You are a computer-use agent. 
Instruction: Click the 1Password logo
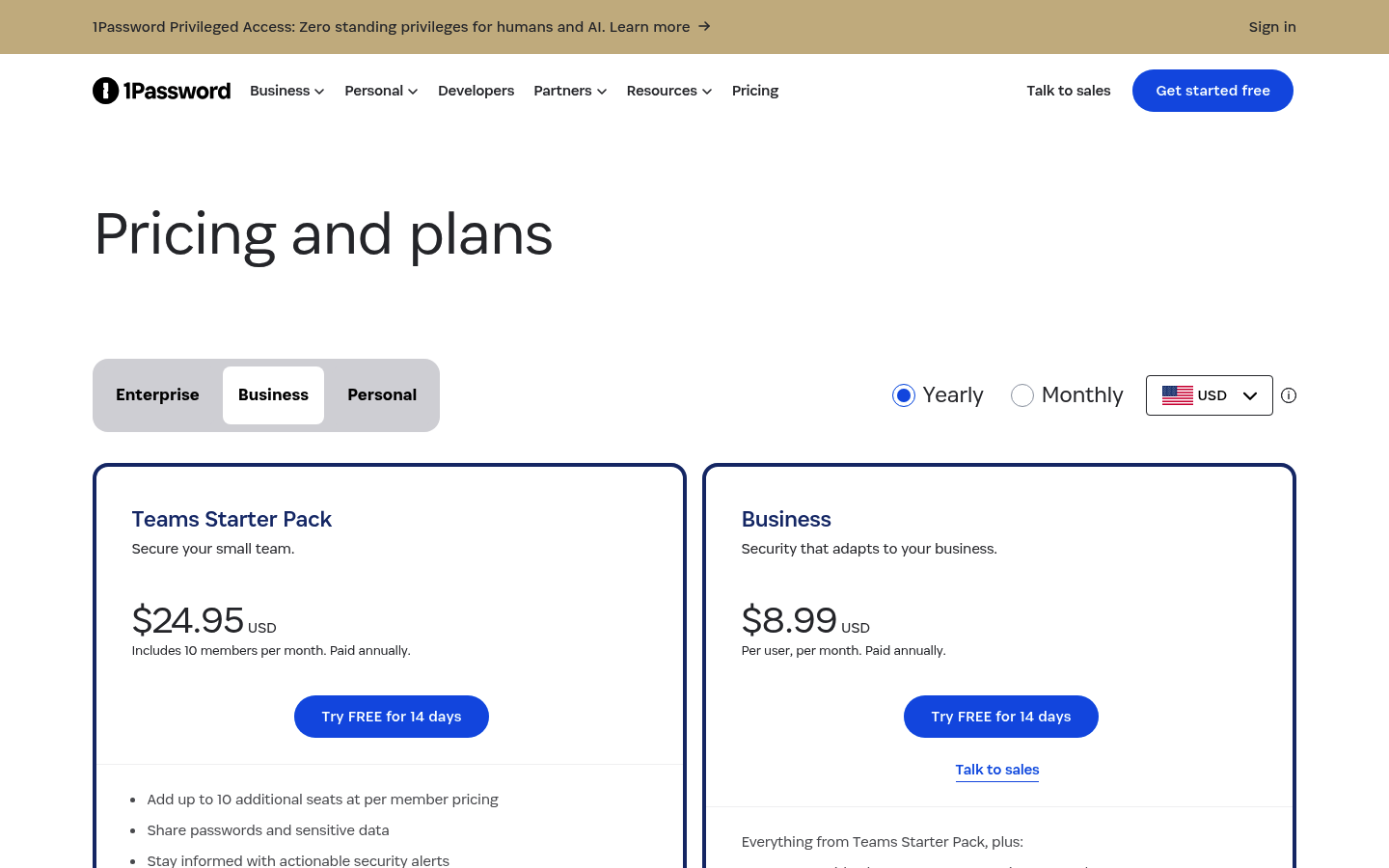pyautogui.click(x=162, y=91)
